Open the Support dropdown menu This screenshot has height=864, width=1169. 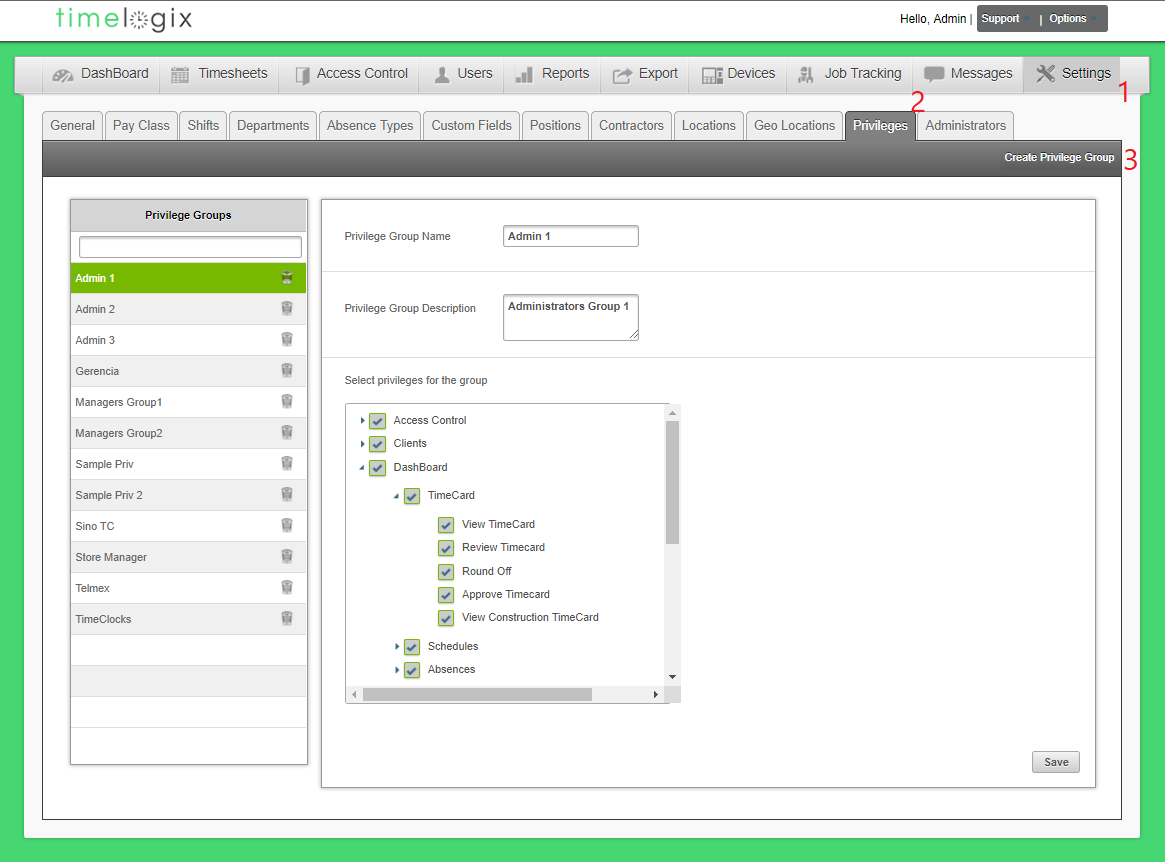(x=1005, y=19)
